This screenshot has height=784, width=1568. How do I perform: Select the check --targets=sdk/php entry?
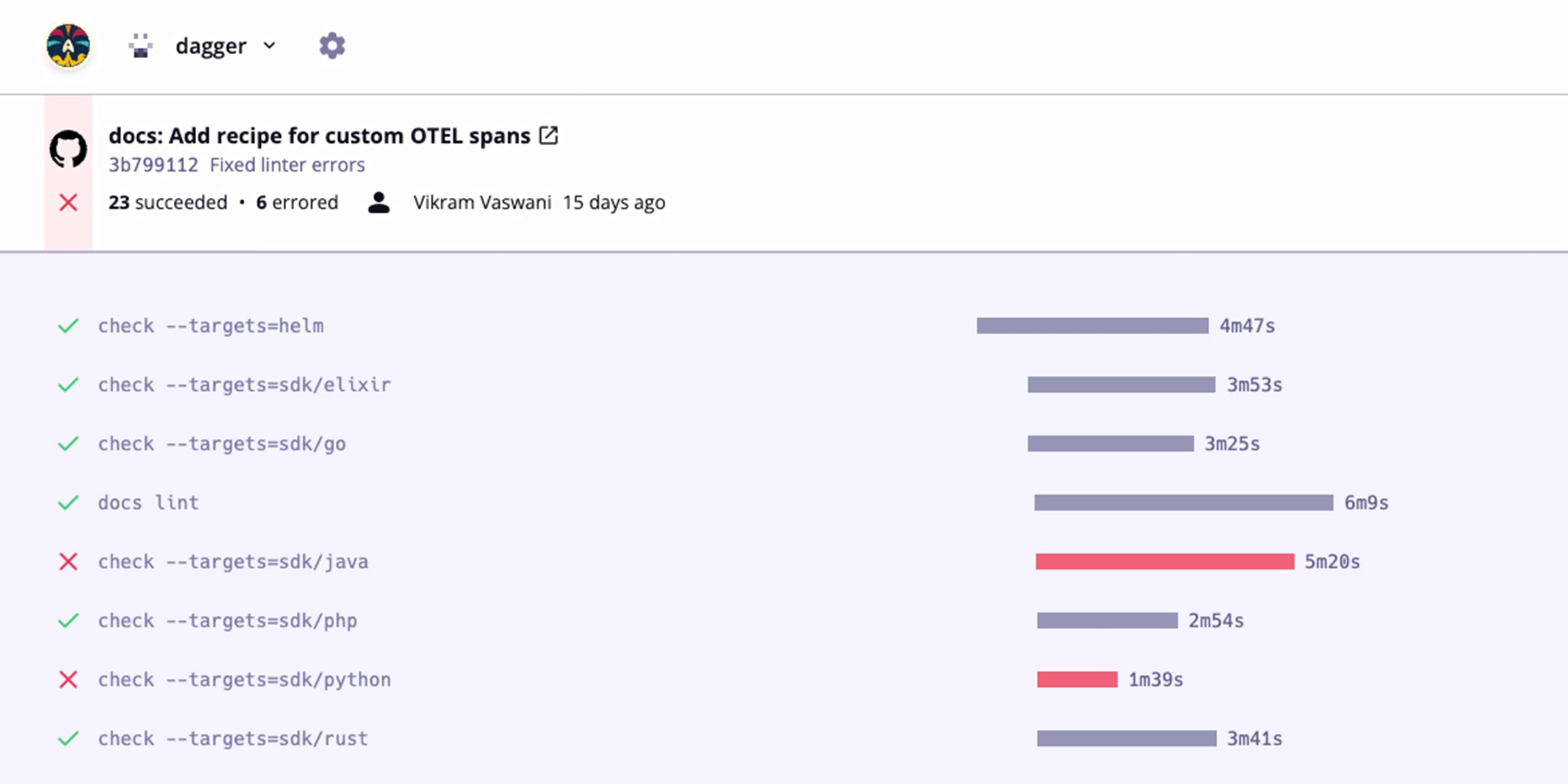pyautogui.click(x=227, y=621)
